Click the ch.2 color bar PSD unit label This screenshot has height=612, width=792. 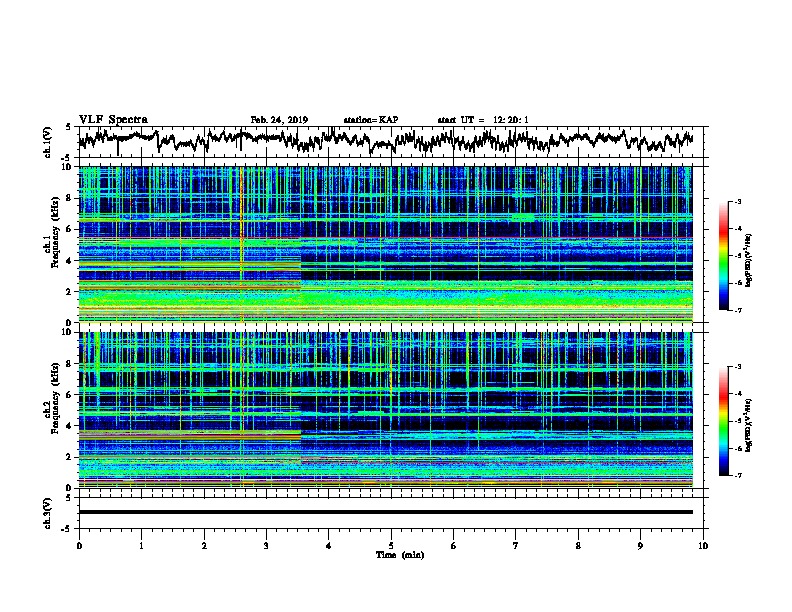pyautogui.click(x=748, y=425)
